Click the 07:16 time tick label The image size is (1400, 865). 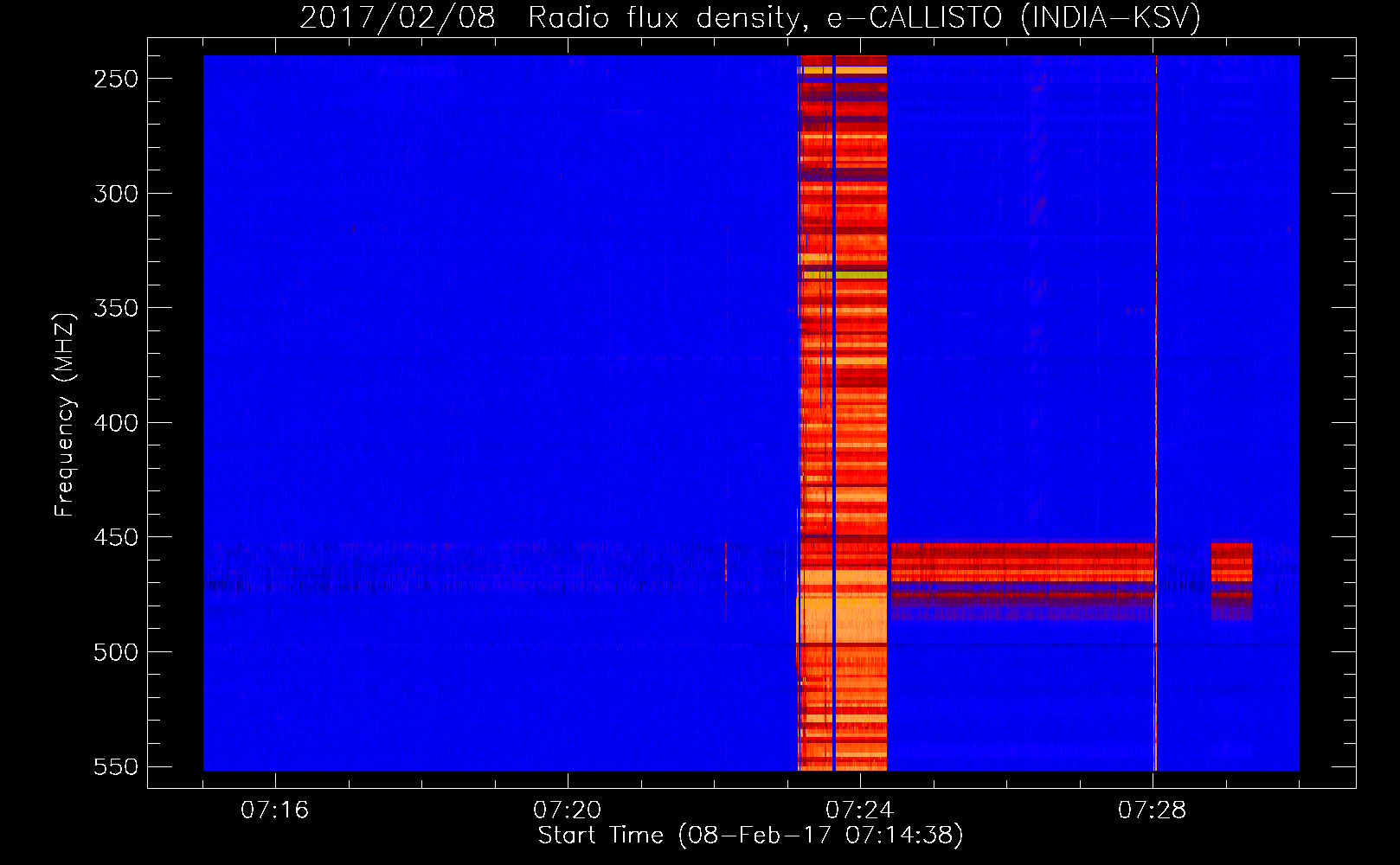(x=274, y=811)
